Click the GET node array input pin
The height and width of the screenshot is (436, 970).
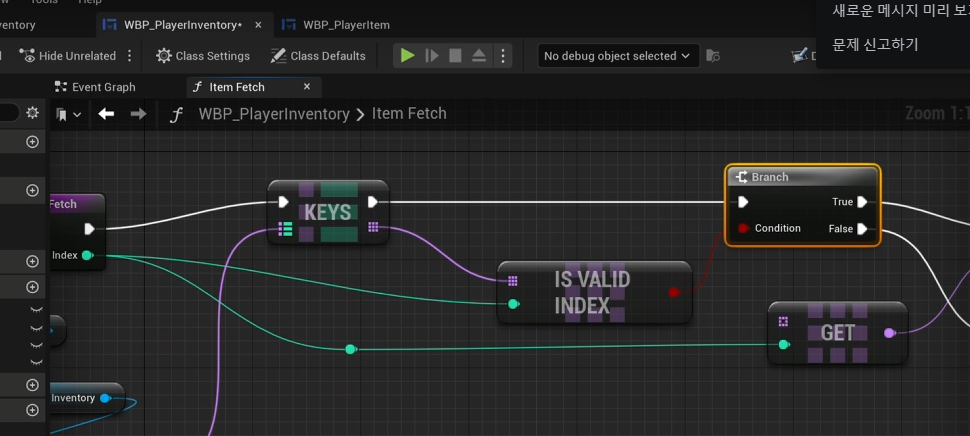click(x=784, y=322)
